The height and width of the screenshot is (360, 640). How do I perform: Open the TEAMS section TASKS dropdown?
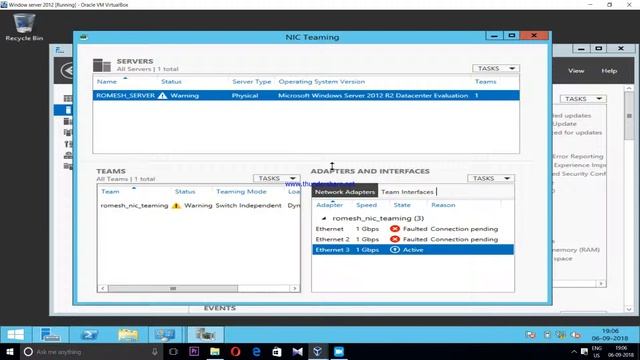pyautogui.click(x=276, y=178)
